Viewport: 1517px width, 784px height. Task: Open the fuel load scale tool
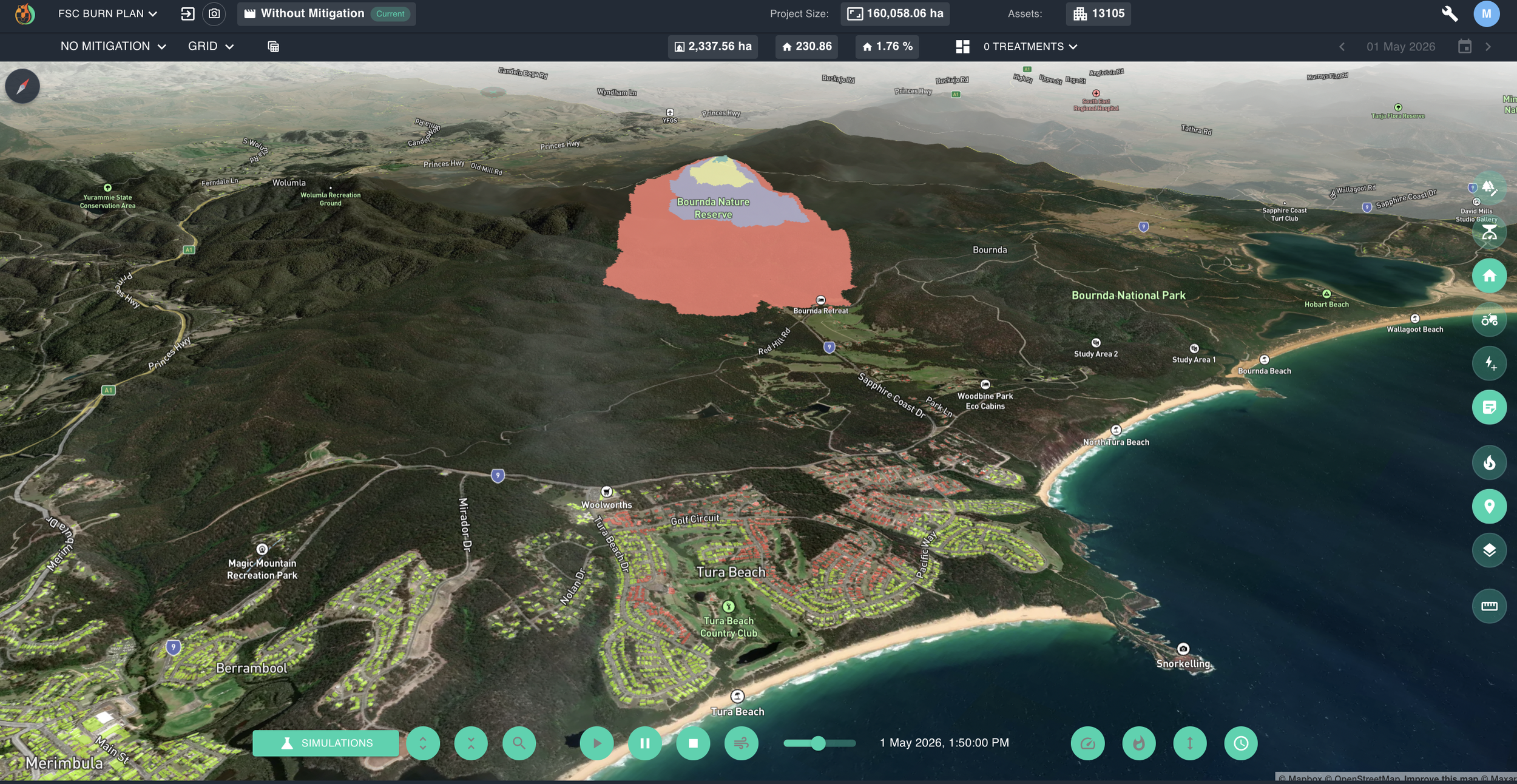coord(1489,232)
